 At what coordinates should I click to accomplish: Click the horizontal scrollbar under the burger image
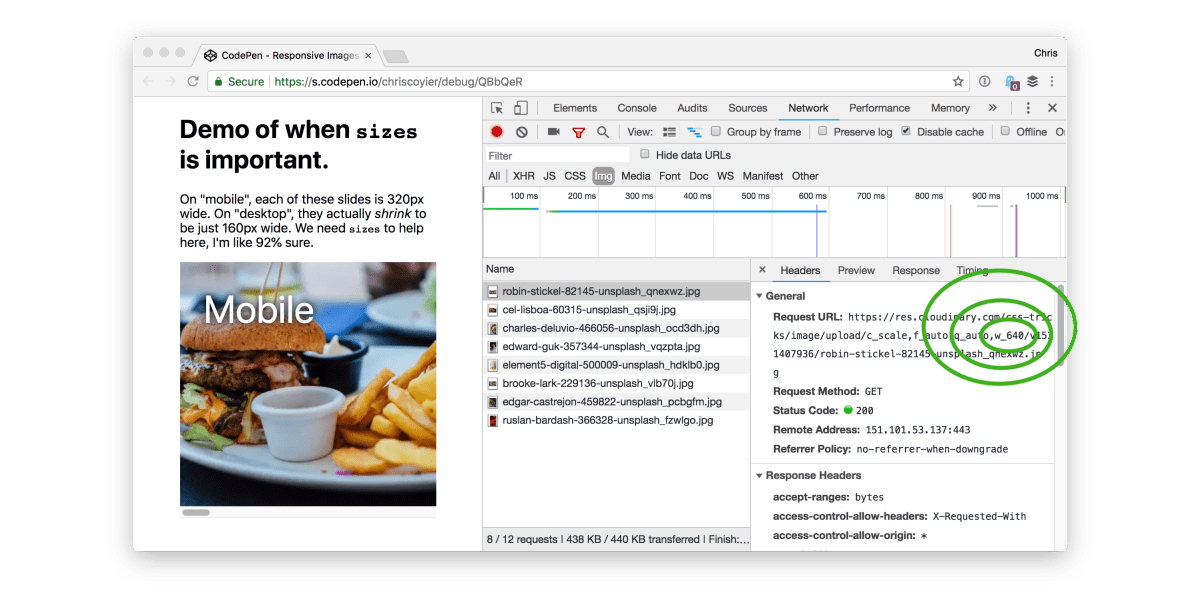pyautogui.click(x=195, y=513)
